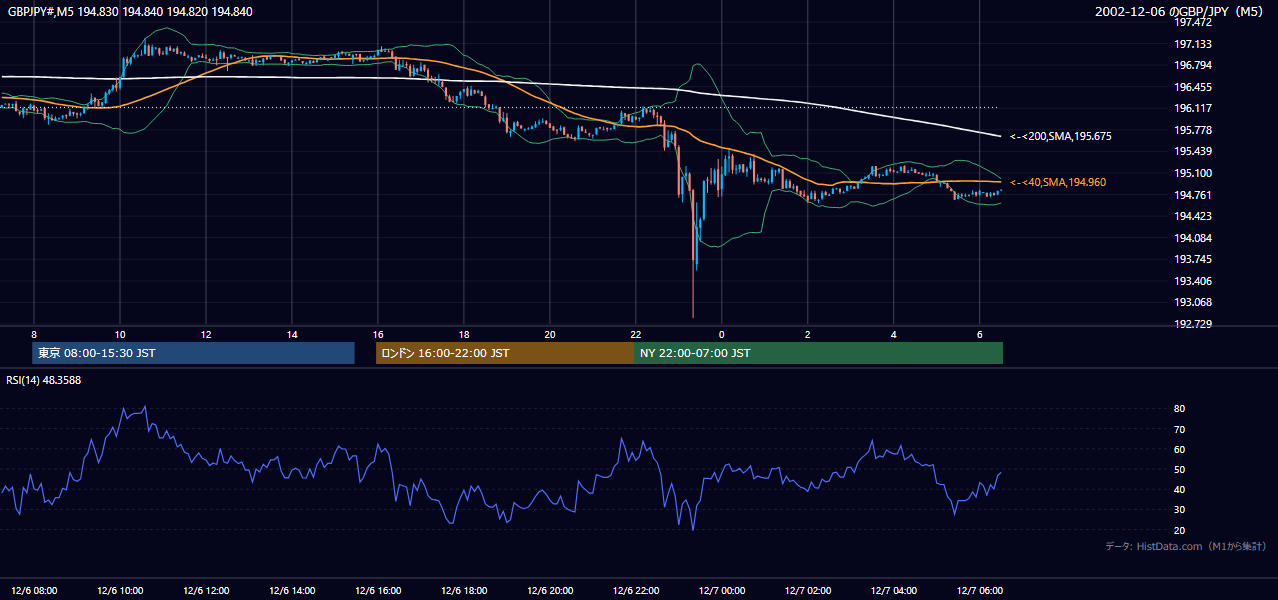Click the 12/6 10:00 time axis label
The width and height of the screenshot is (1278, 600).
point(120,590)
